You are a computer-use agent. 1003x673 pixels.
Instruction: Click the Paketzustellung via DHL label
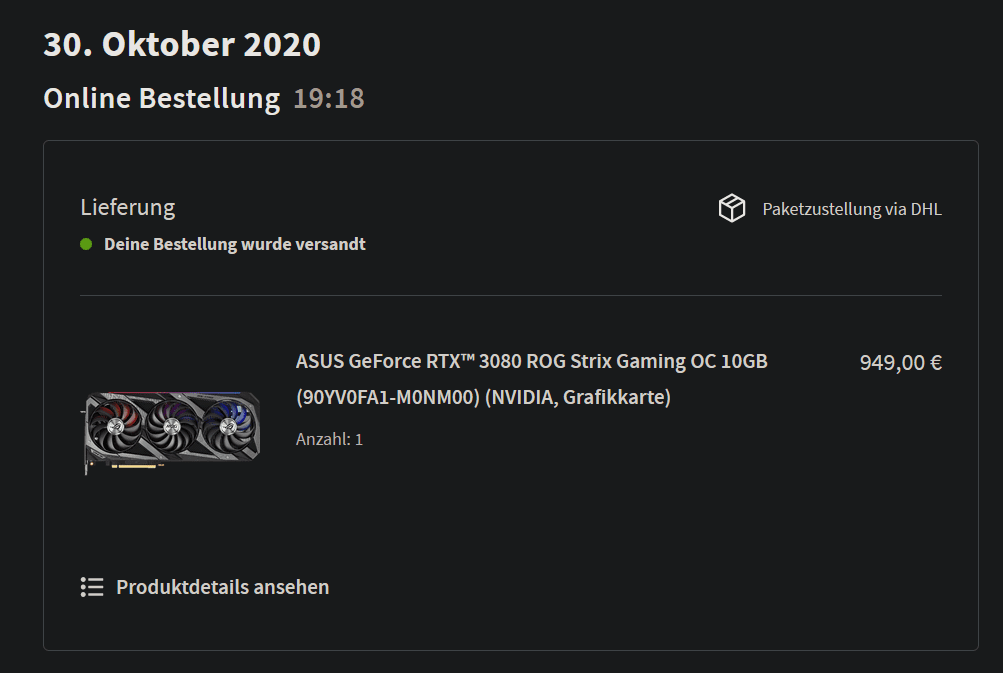[x=851, y=209]
